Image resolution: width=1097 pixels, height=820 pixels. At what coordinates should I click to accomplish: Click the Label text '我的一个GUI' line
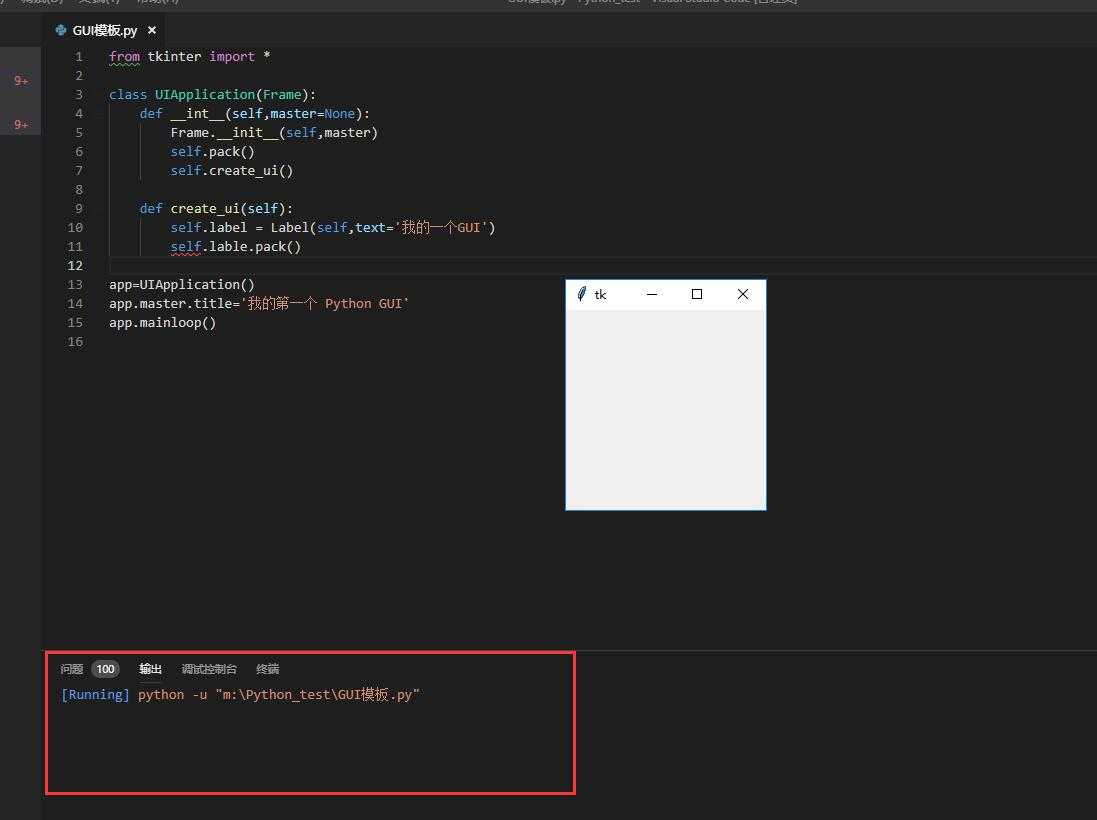(333, 227)
